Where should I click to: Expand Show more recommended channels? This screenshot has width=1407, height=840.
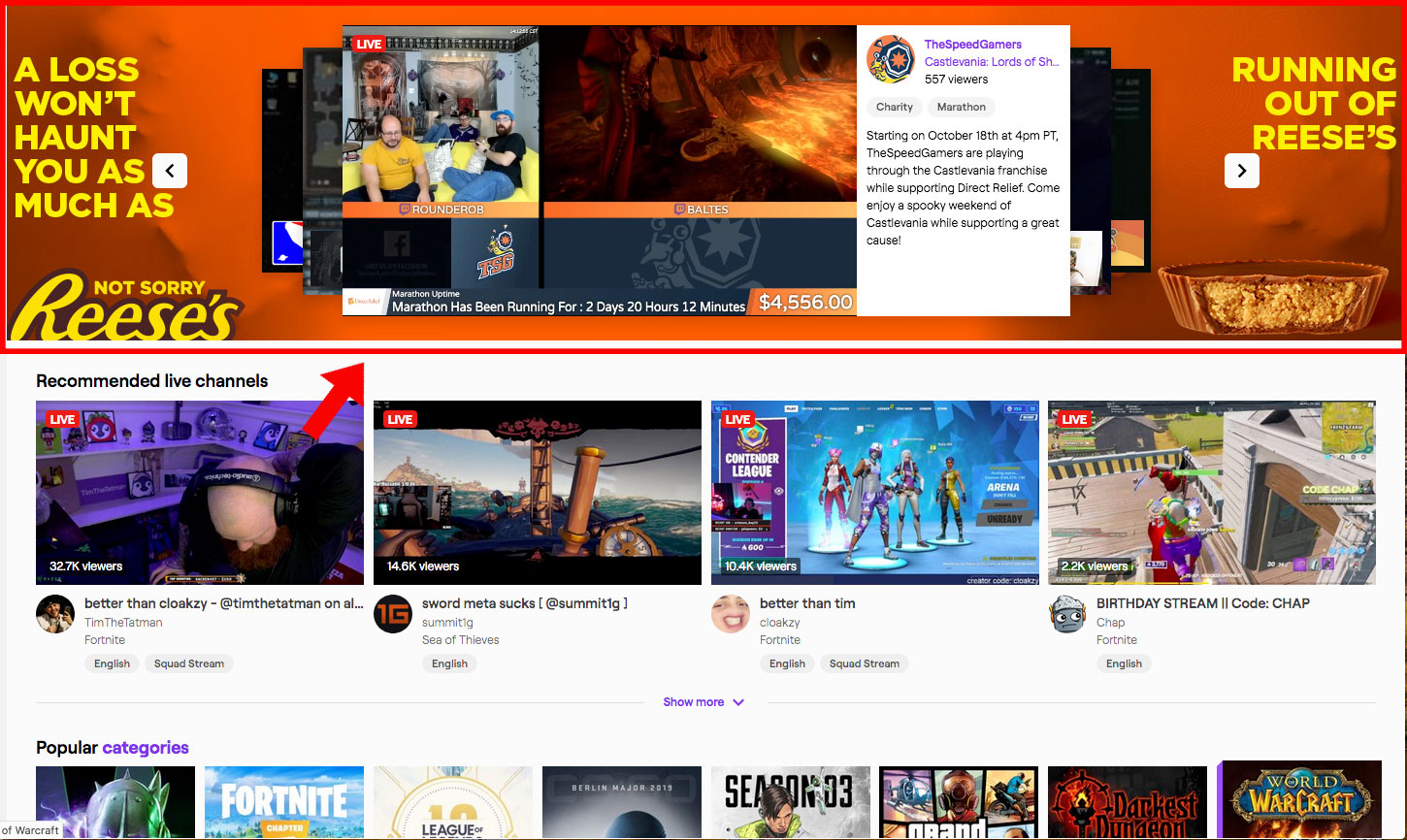[x=703, y=701]
